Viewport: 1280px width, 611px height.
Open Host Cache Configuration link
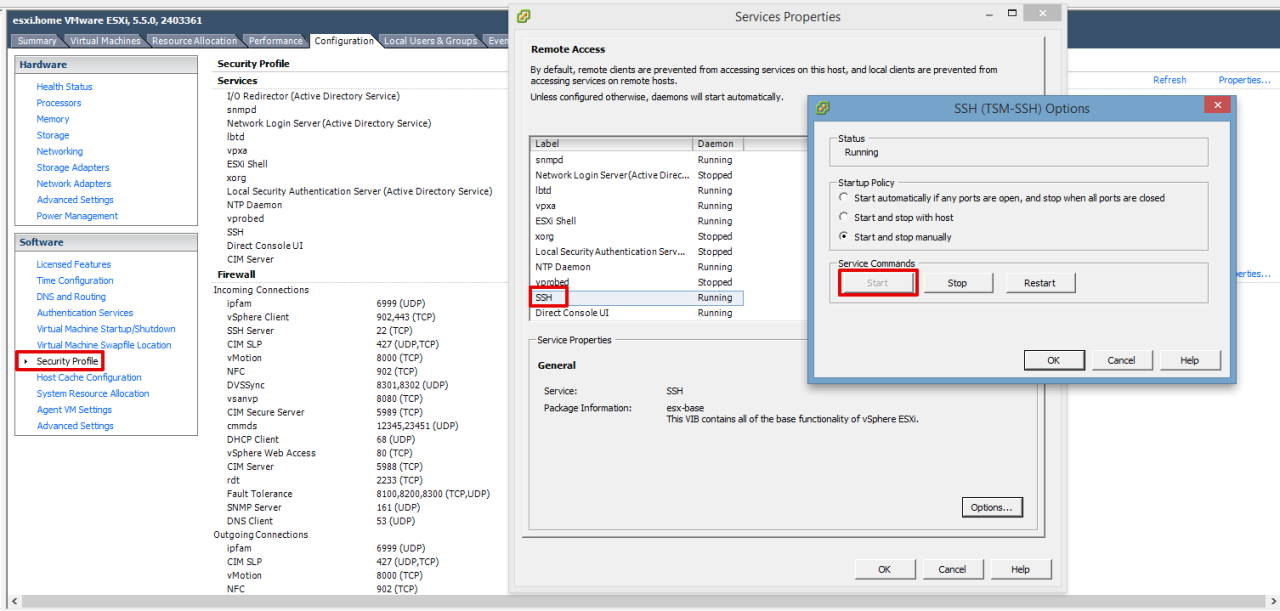[89, 377]
